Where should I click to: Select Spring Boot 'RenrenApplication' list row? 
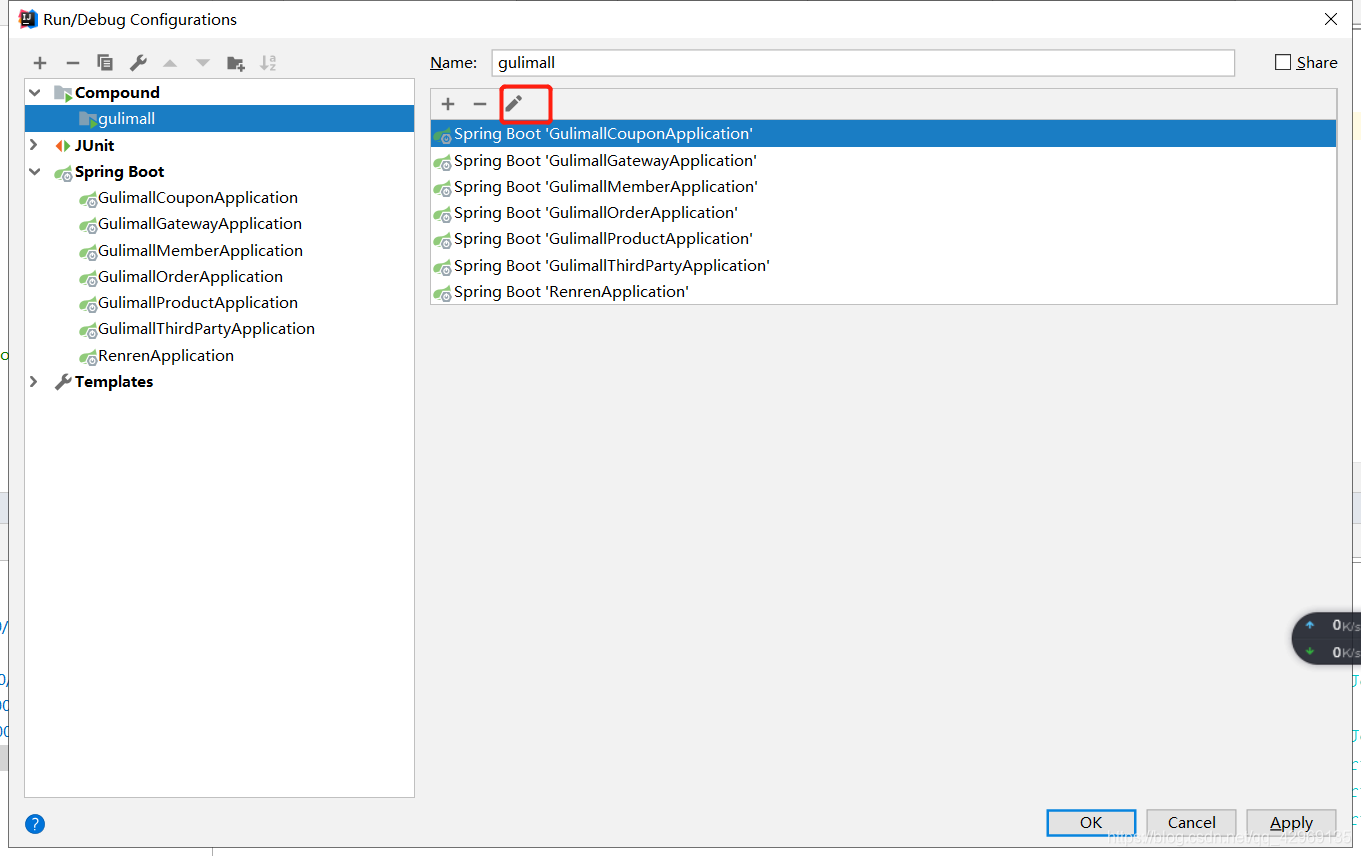click(x=883, y=292)
